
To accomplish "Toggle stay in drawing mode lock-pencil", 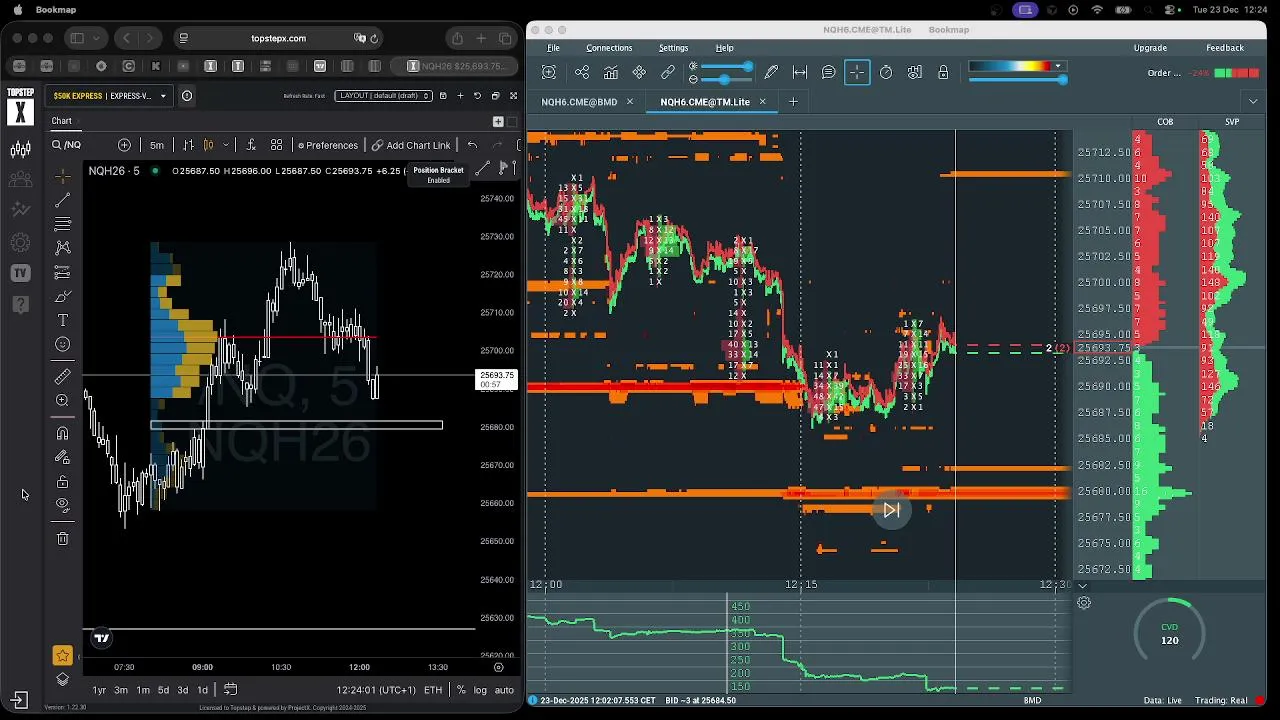I will pyautogui.click(x=62, y=457).
